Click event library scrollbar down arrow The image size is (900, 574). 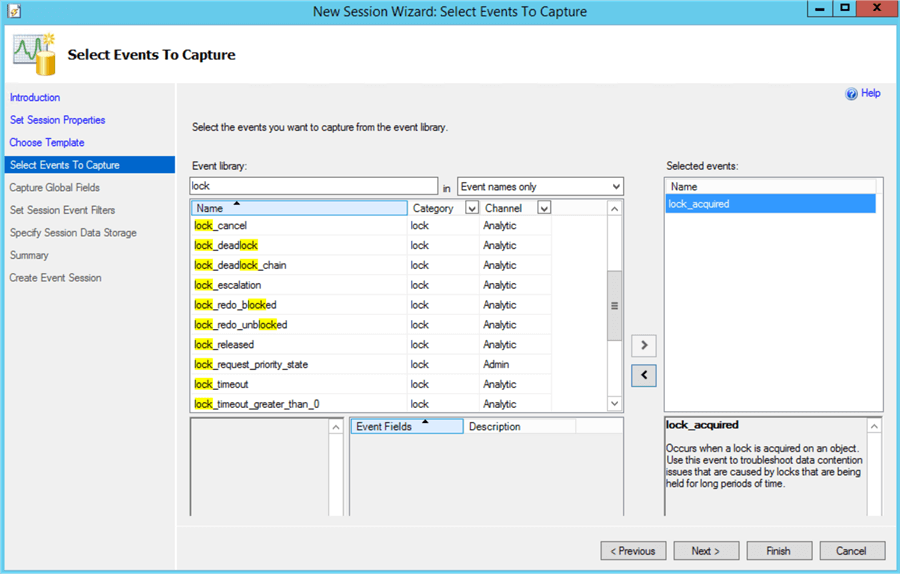614,404
